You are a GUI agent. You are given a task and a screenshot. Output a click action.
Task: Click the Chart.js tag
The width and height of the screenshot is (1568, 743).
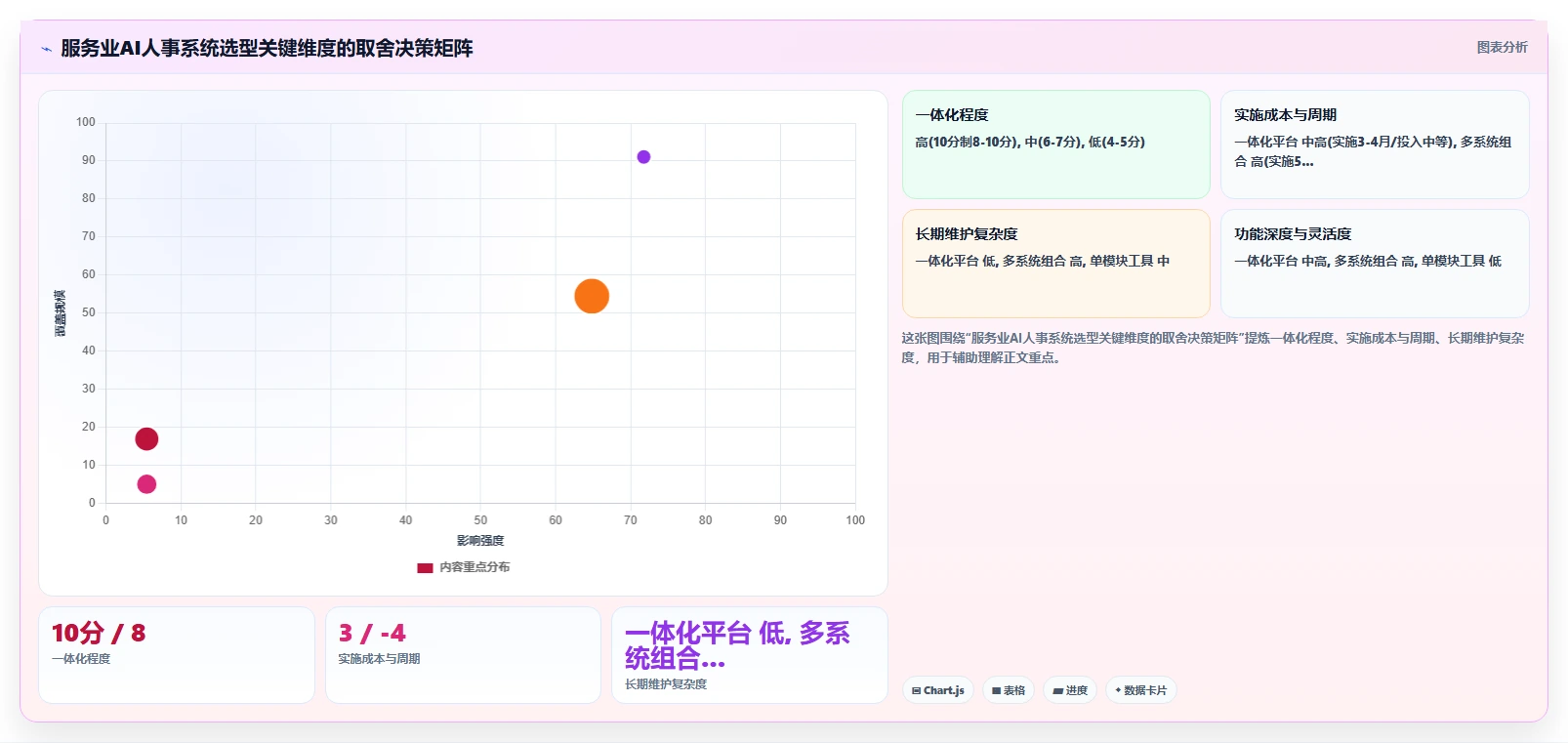938,690
